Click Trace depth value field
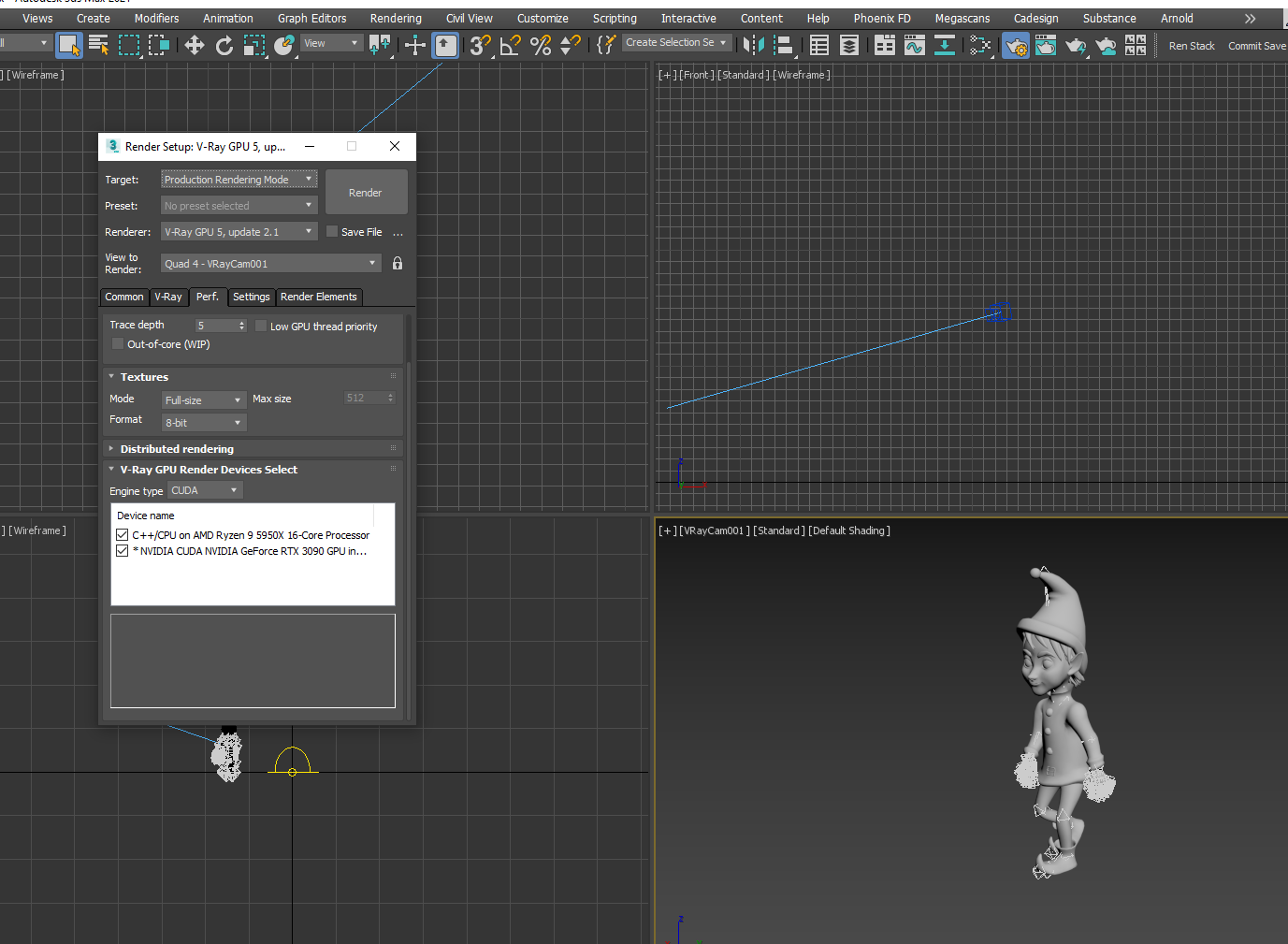This screenshot has width=1288, height=944. click(x=216, y=326)
